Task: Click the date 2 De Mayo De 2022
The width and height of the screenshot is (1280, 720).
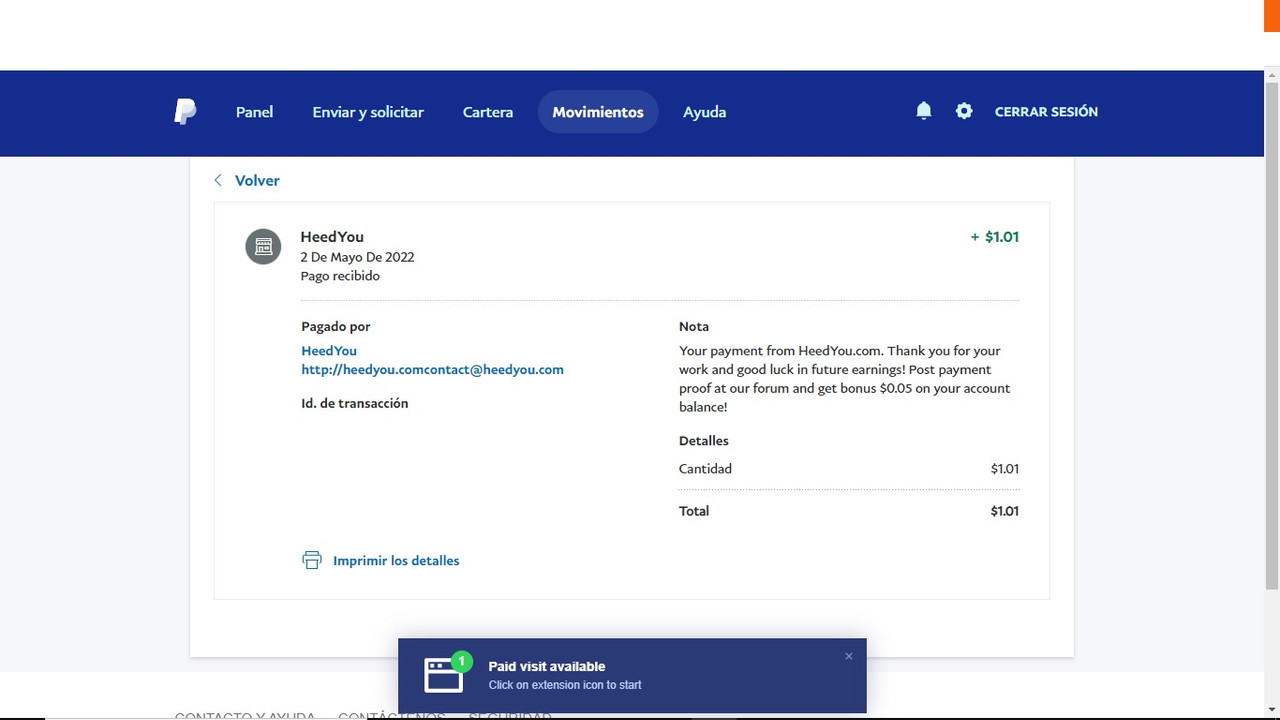Action: coord(357,257)
